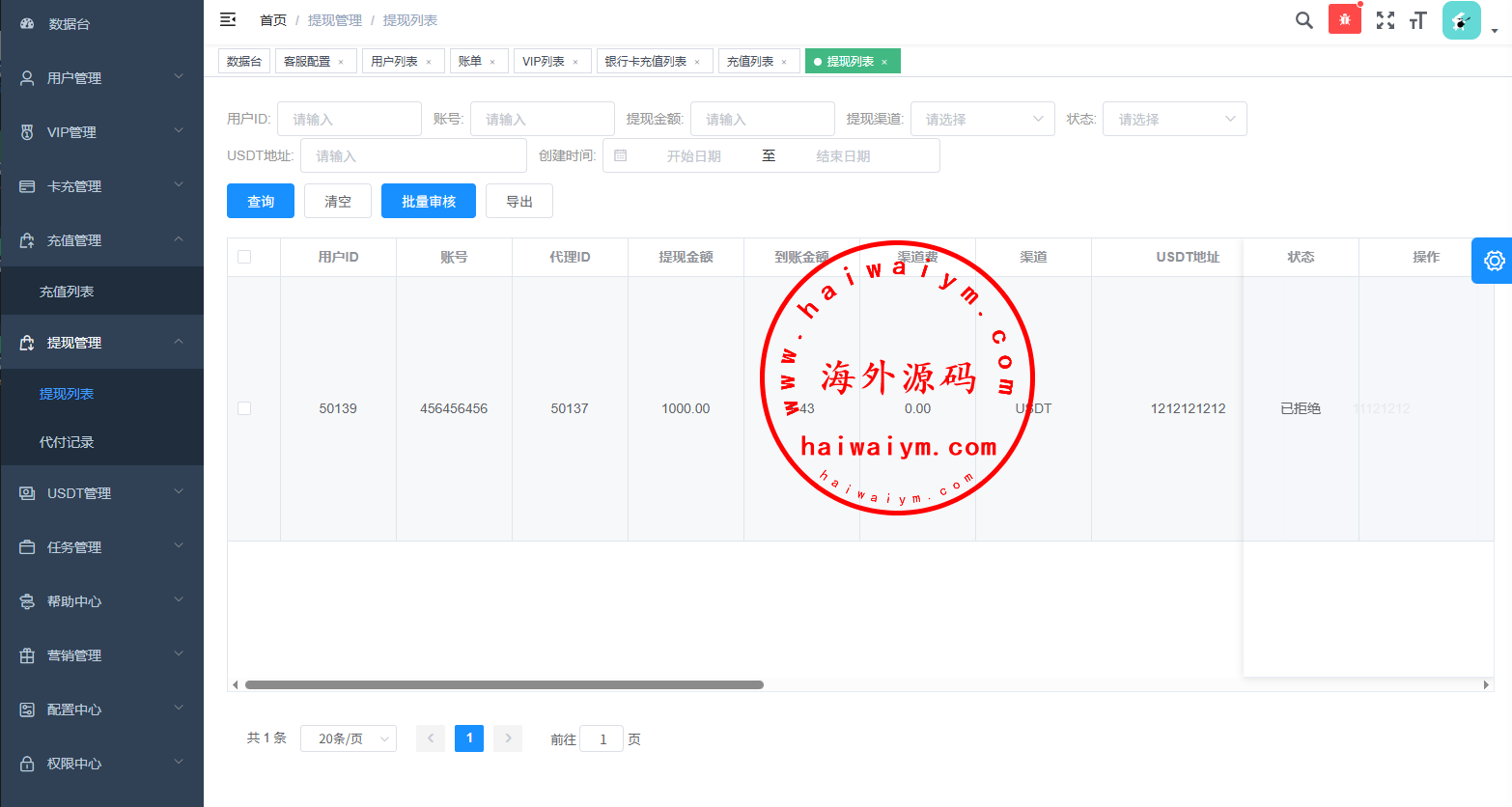Click the red bug error log icon
This screenshot has width=1512, height=807.
[x=1344, y=19]
